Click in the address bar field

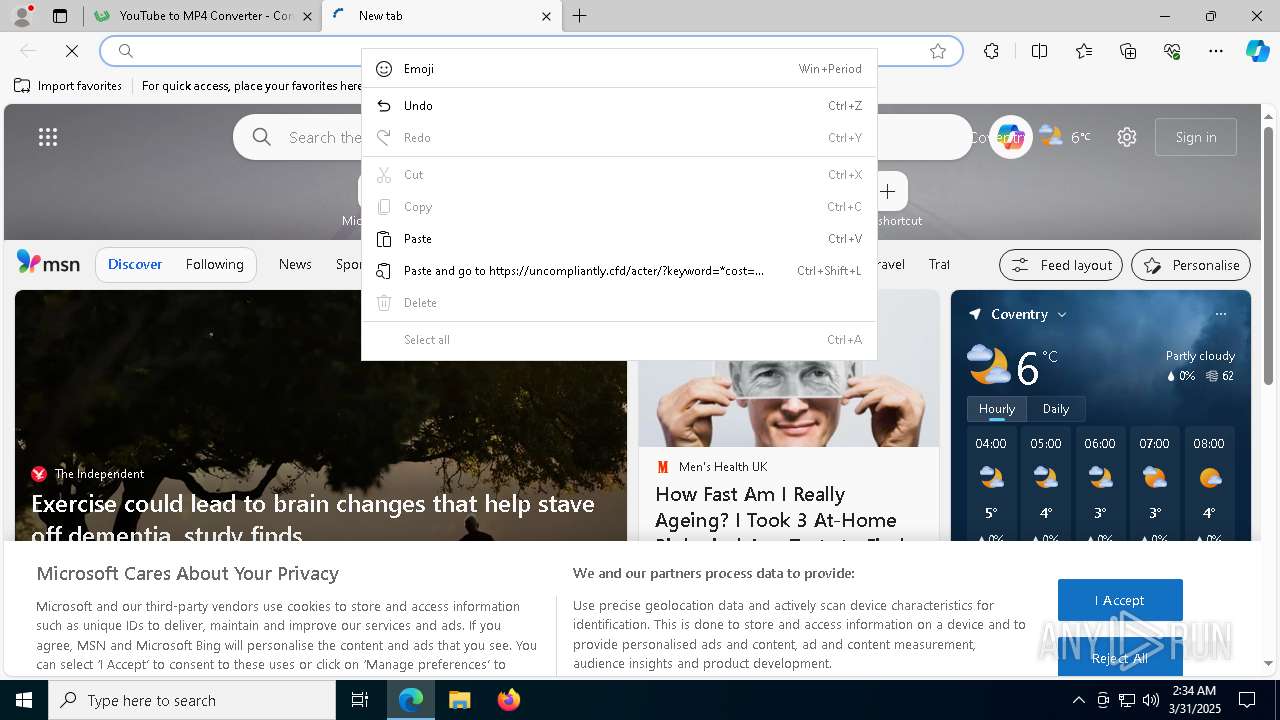(531, 51)
